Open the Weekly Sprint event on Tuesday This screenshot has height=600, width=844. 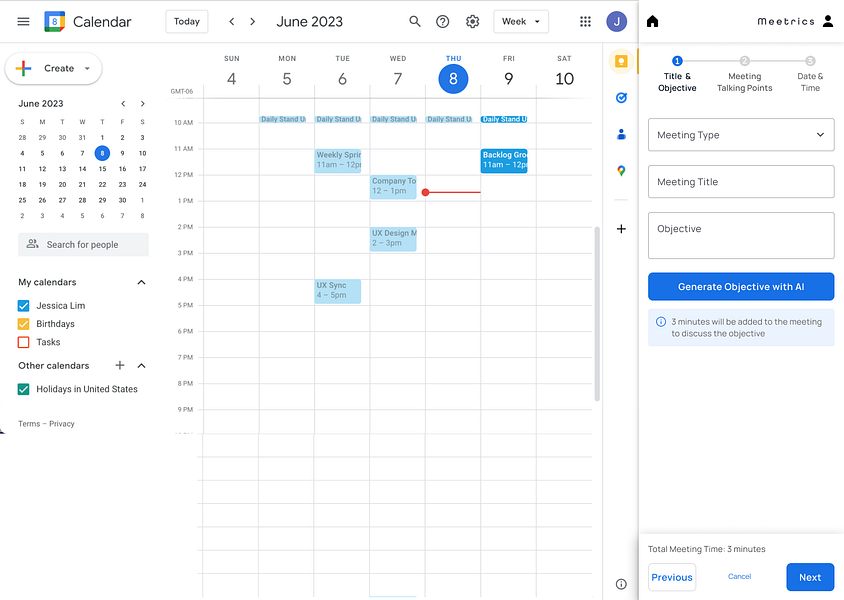pos(337,160)
